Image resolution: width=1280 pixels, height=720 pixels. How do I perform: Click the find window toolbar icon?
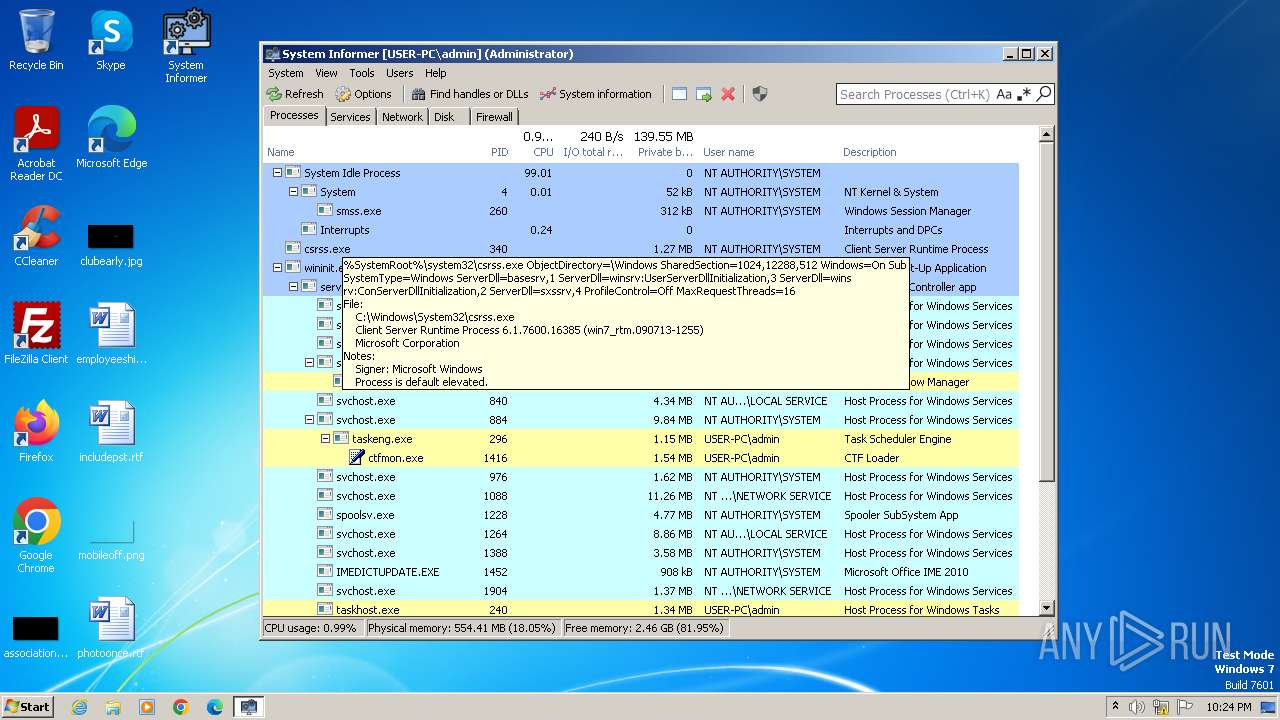click(x=679, y=94)
